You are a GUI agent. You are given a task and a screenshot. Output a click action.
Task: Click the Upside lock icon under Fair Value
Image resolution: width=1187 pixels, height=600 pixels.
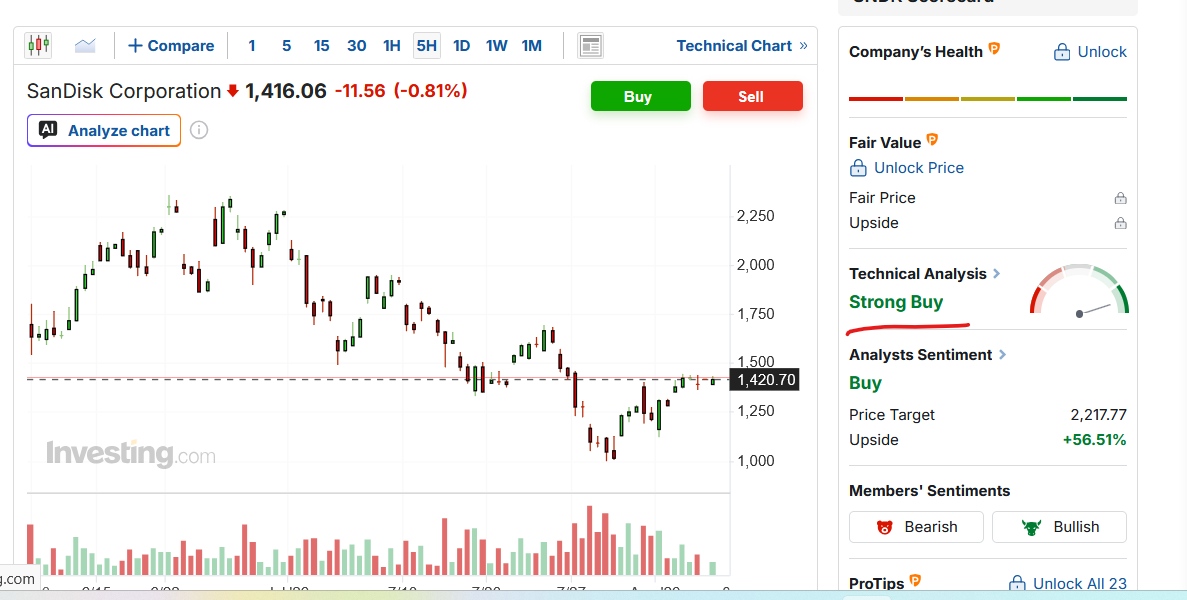click(1120, 223)
